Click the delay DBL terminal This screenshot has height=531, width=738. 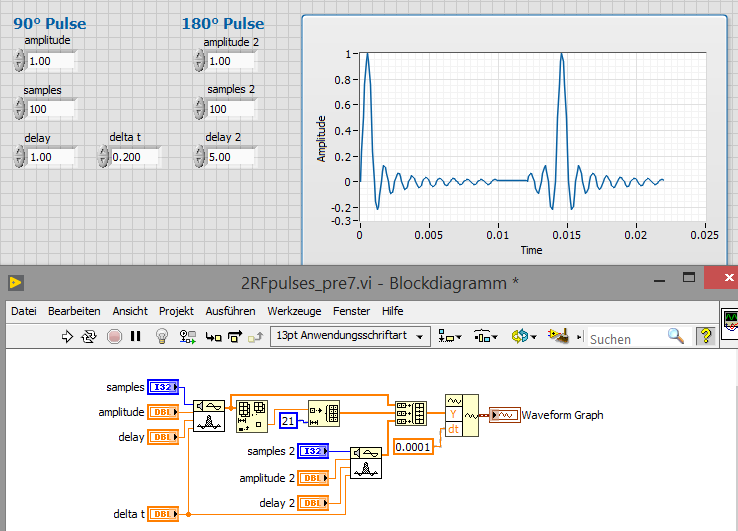click(163, 437)
